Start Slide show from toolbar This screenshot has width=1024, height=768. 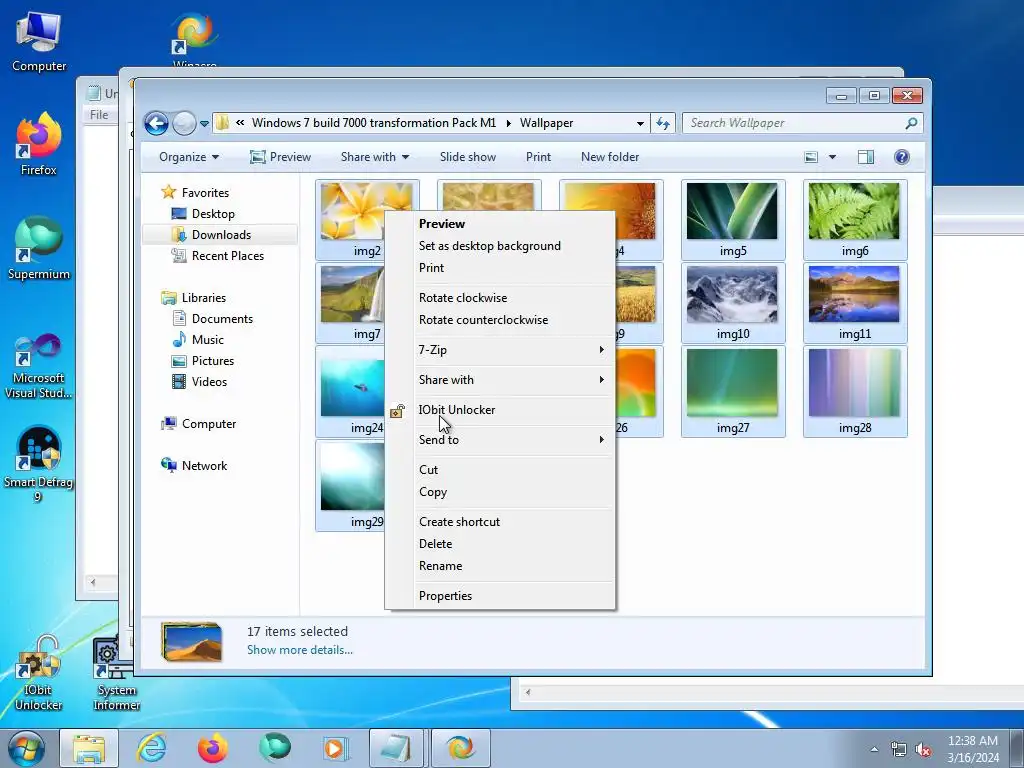(468, 157)
